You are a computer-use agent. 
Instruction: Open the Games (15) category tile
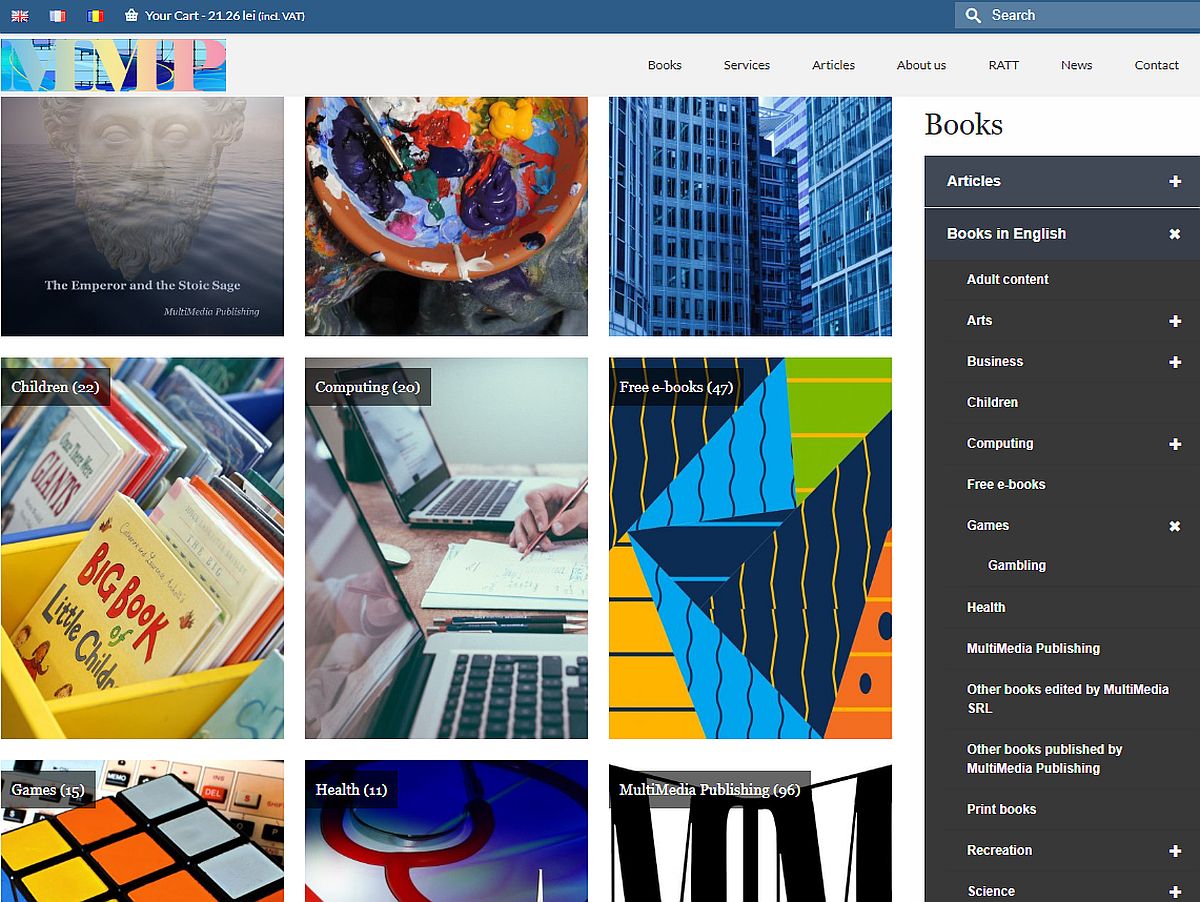tap(142, 831)
